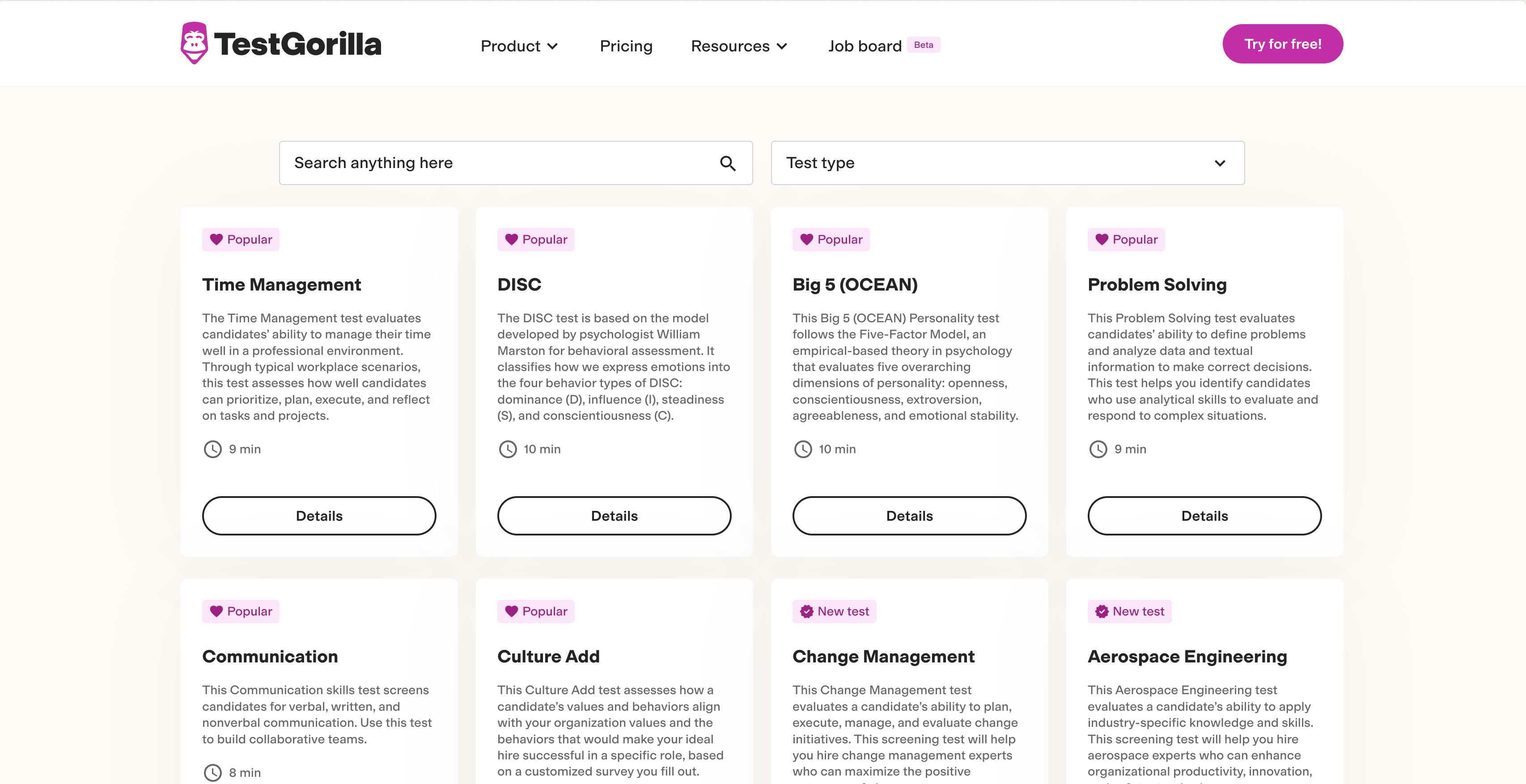Screen dimensions: 1526x784
Task: Click the New test label on Change Management
Action: tap(843, 611)
